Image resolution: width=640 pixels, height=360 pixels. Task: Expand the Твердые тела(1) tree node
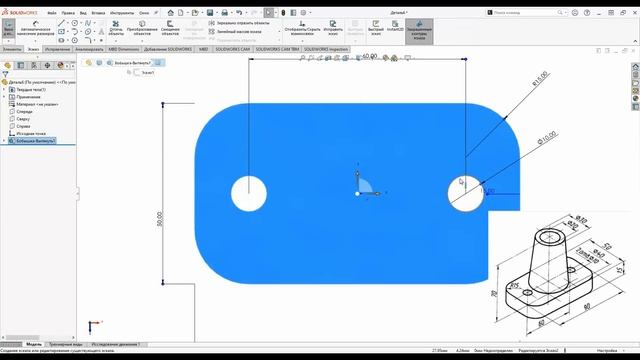[4, 89]
